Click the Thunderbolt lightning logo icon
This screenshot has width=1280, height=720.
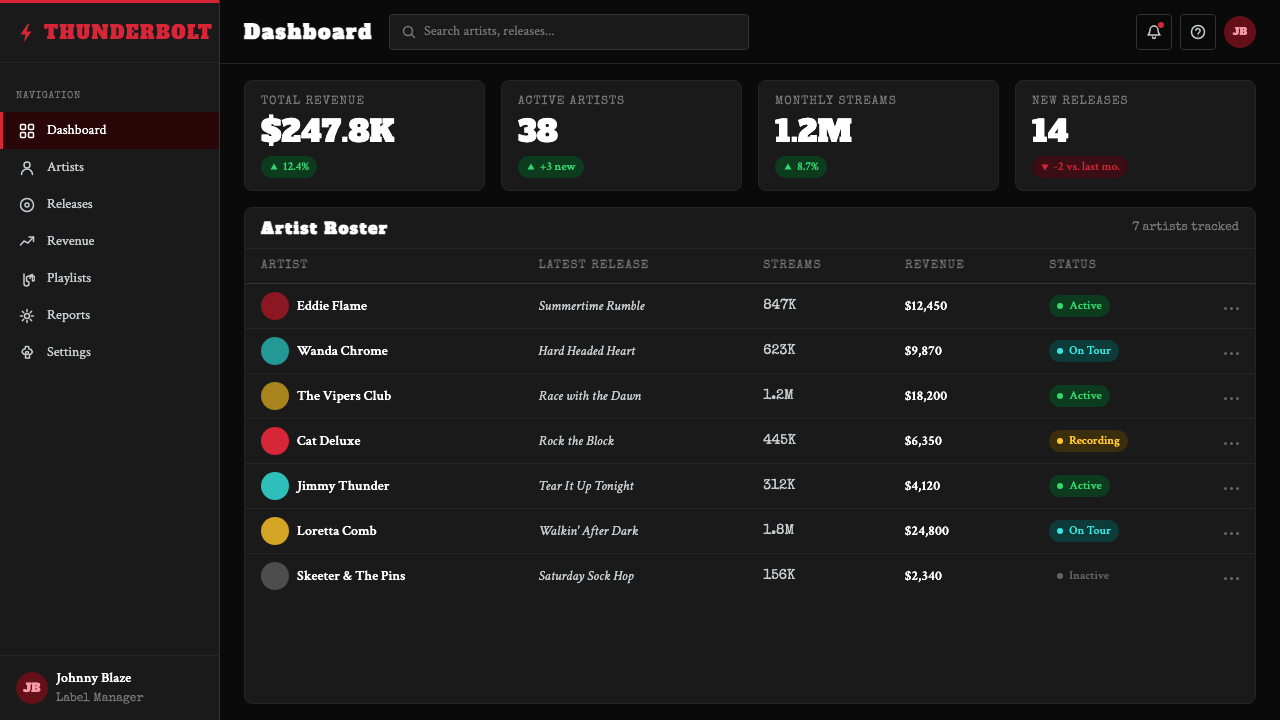pos(26,32)
